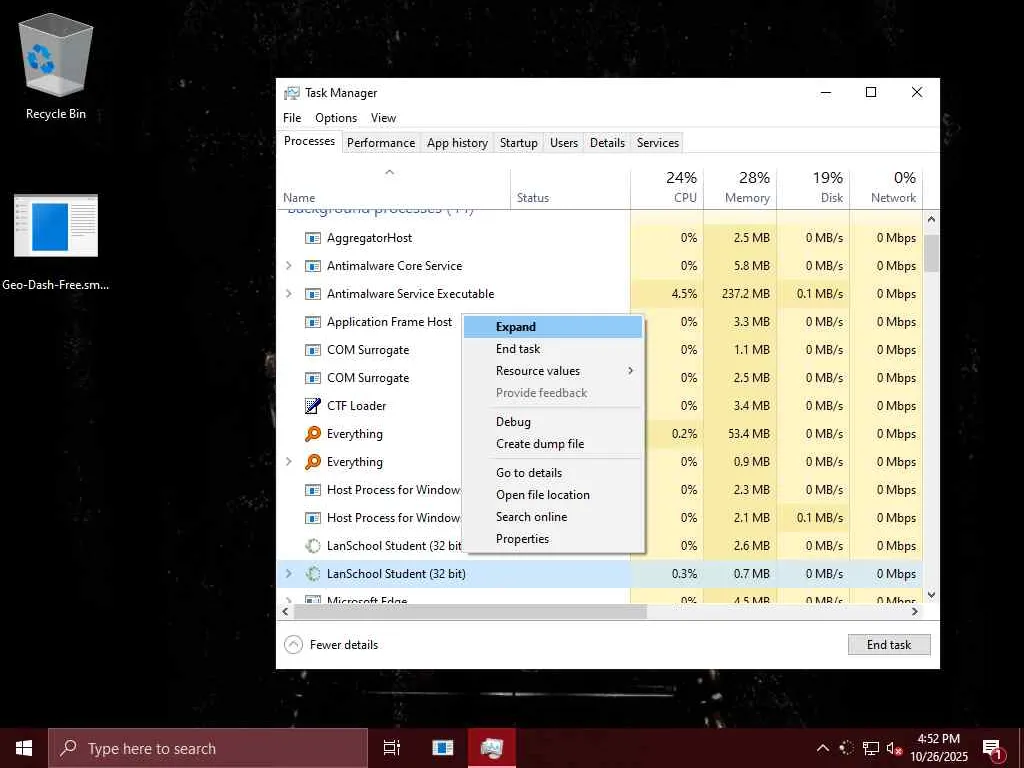Click the Application Frame Host process icon
Screen dimensions: 1024x768
[313, 322]
